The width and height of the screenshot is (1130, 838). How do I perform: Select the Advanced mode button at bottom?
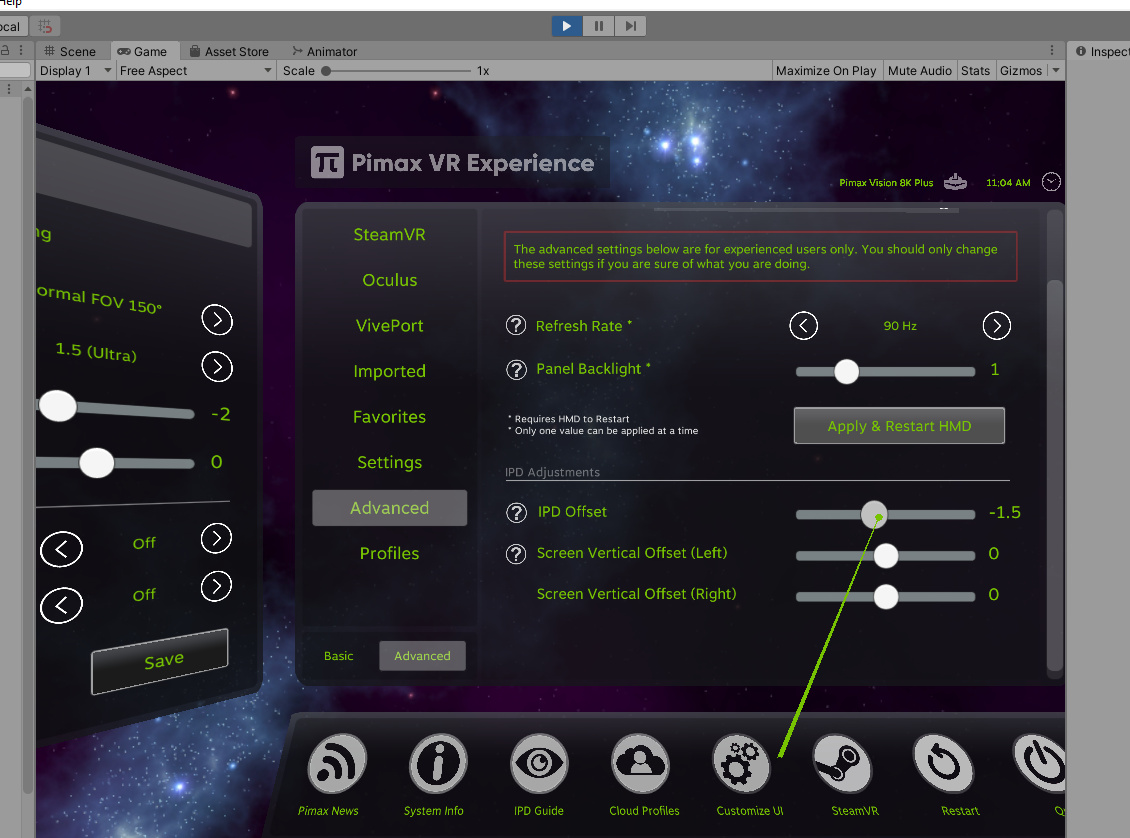pyautogui.click(x=422, y=656)
